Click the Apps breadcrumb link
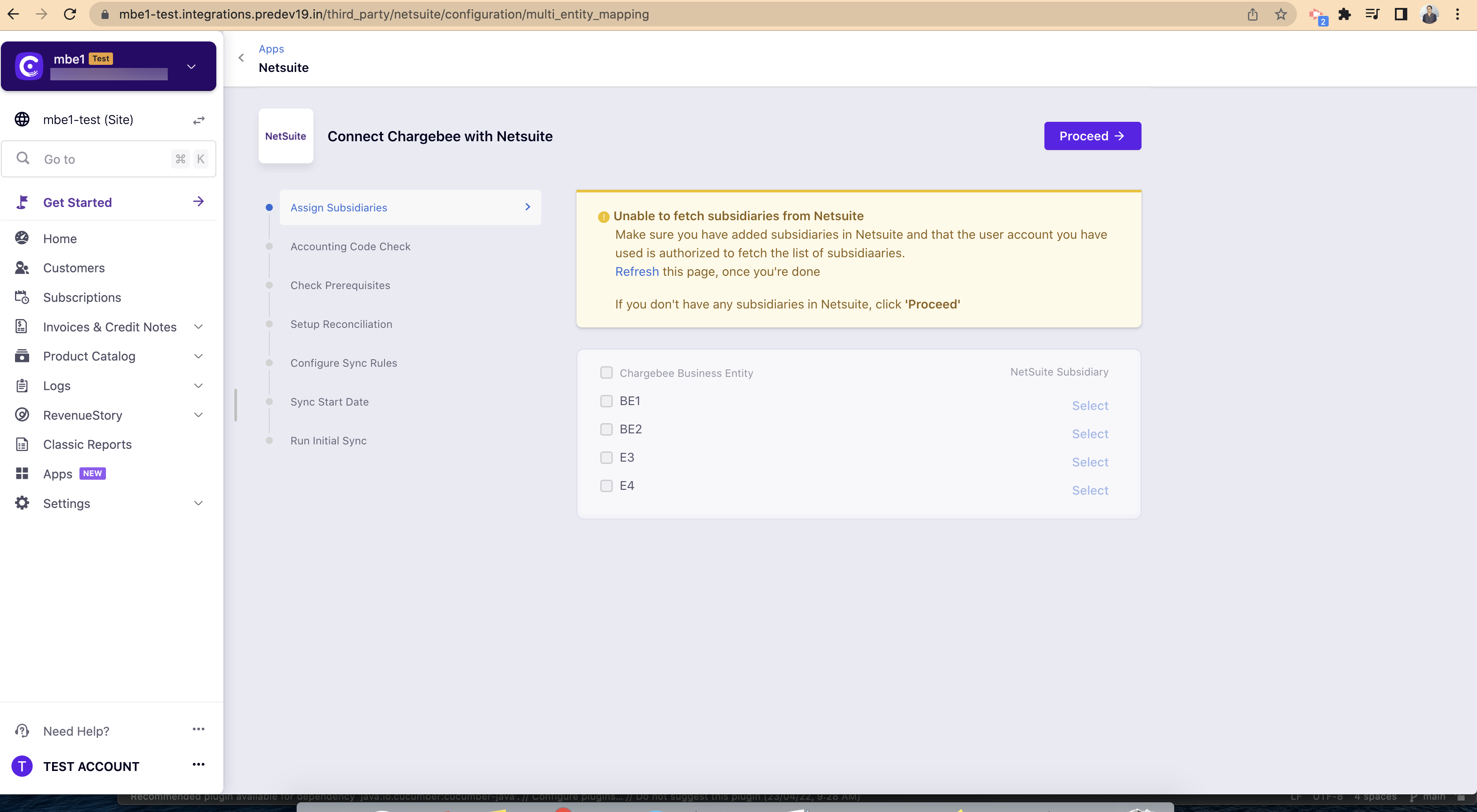1477x812 pixels. coord(271,49)
